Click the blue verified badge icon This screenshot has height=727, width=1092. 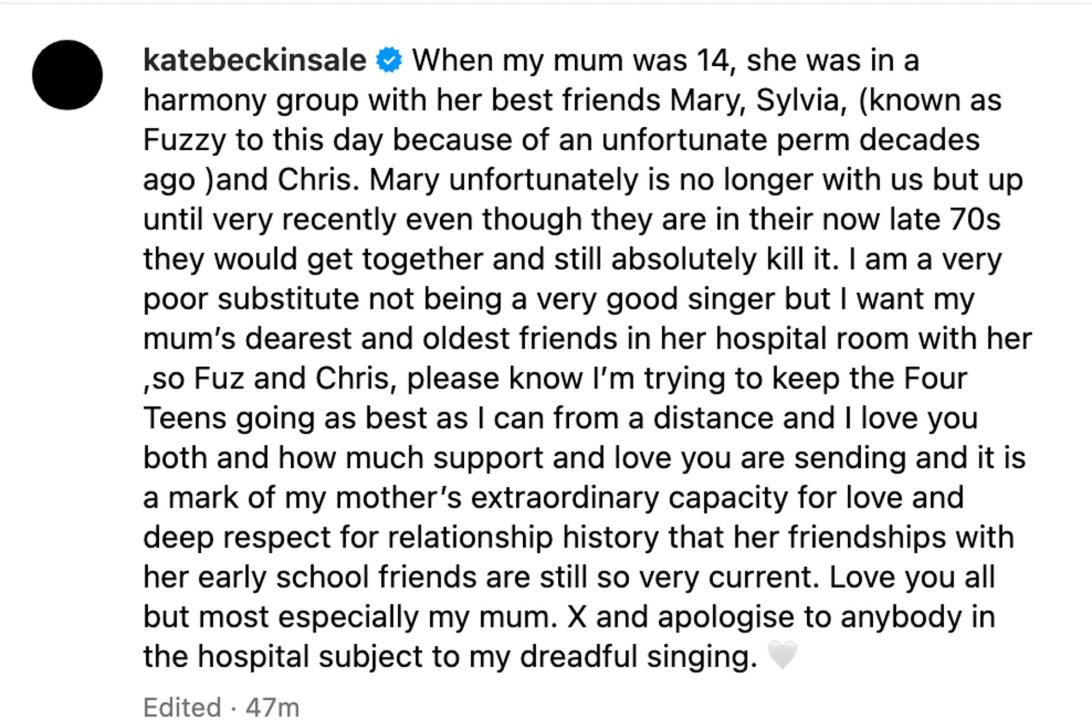pos(389,60)
